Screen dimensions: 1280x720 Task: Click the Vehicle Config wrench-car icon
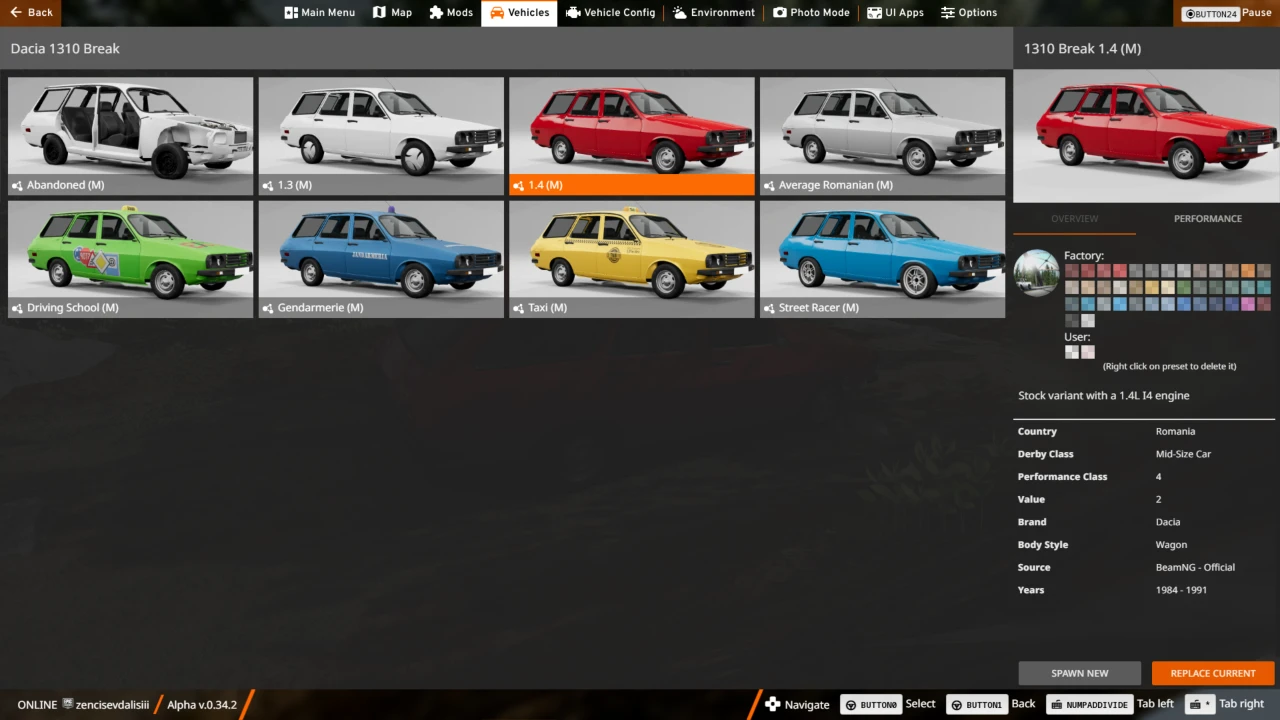[x=573, y=13]
